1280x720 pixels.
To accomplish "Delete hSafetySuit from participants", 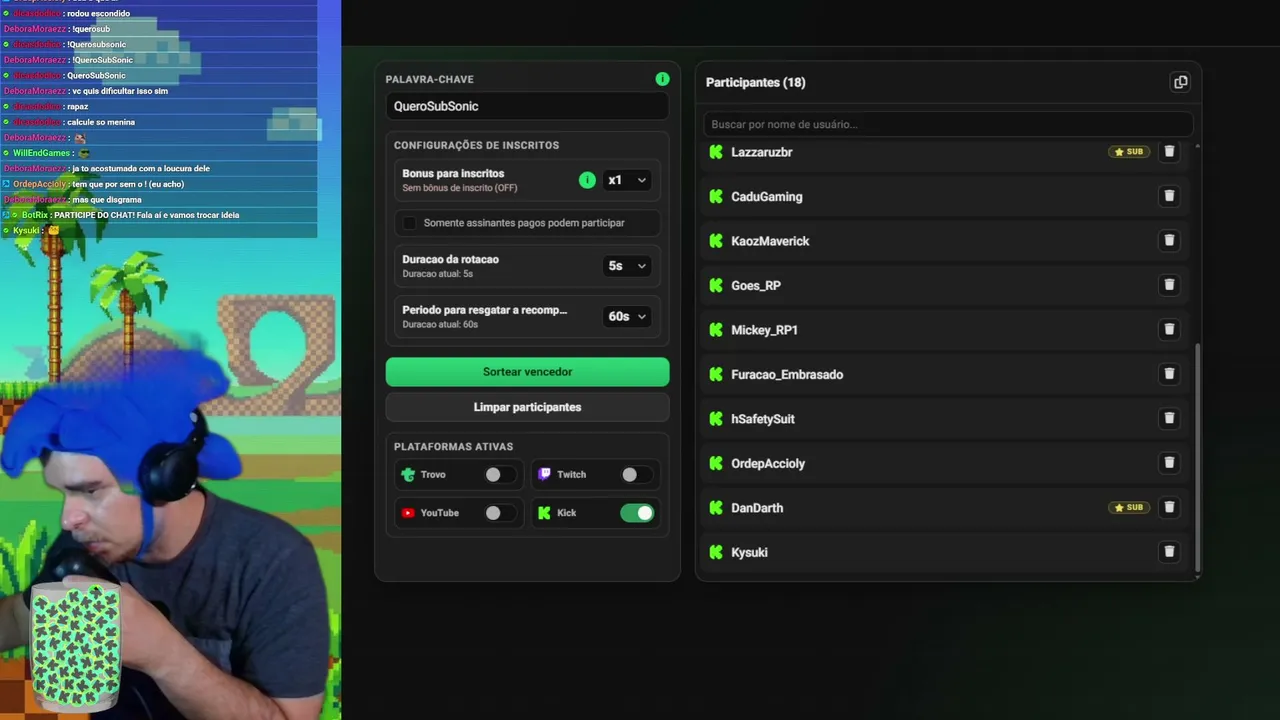I will click(x=1169, y=419).
